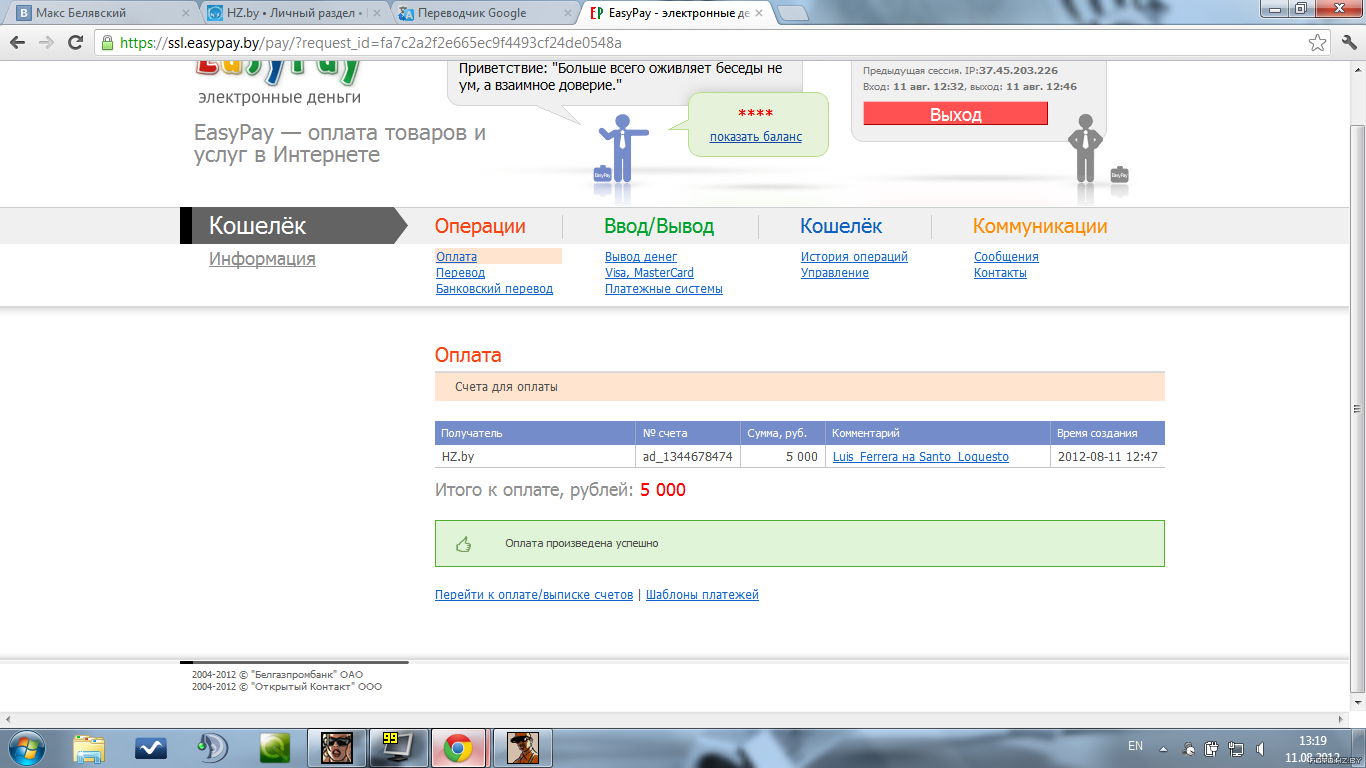
Task: Click the Chrome taskbar icon
Action: pyautogui.click(x=459, y=748)
